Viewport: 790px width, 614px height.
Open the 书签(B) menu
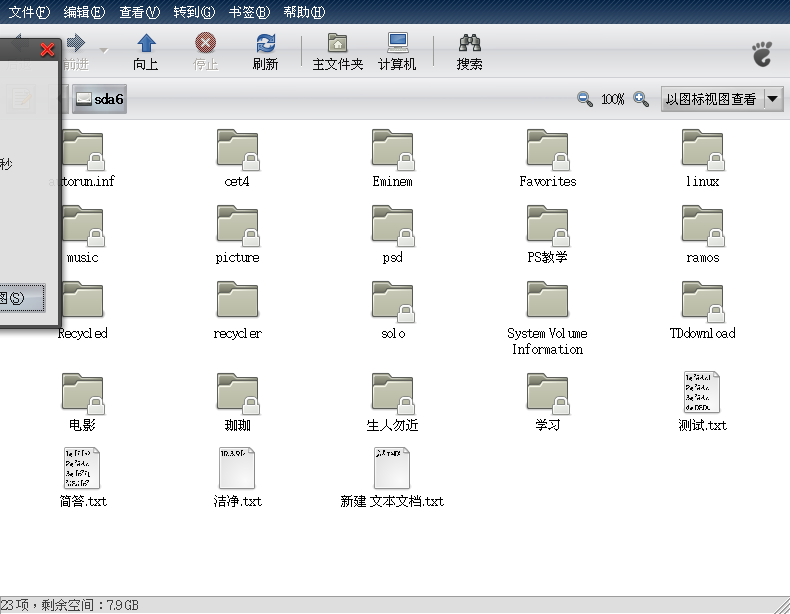[249, 12]
